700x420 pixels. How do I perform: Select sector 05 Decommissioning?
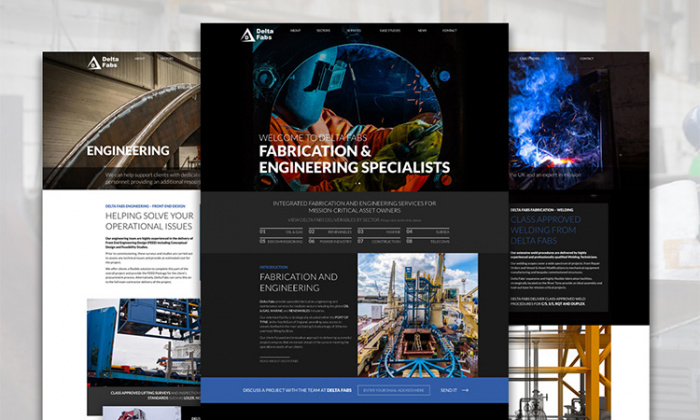(283, 241)
